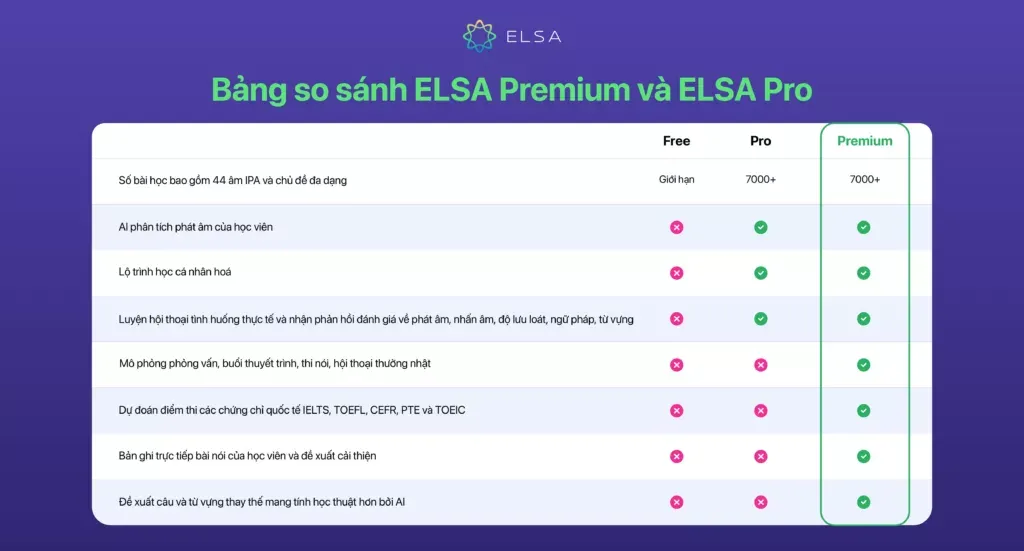Click the Premium check in the last table row

863,502
